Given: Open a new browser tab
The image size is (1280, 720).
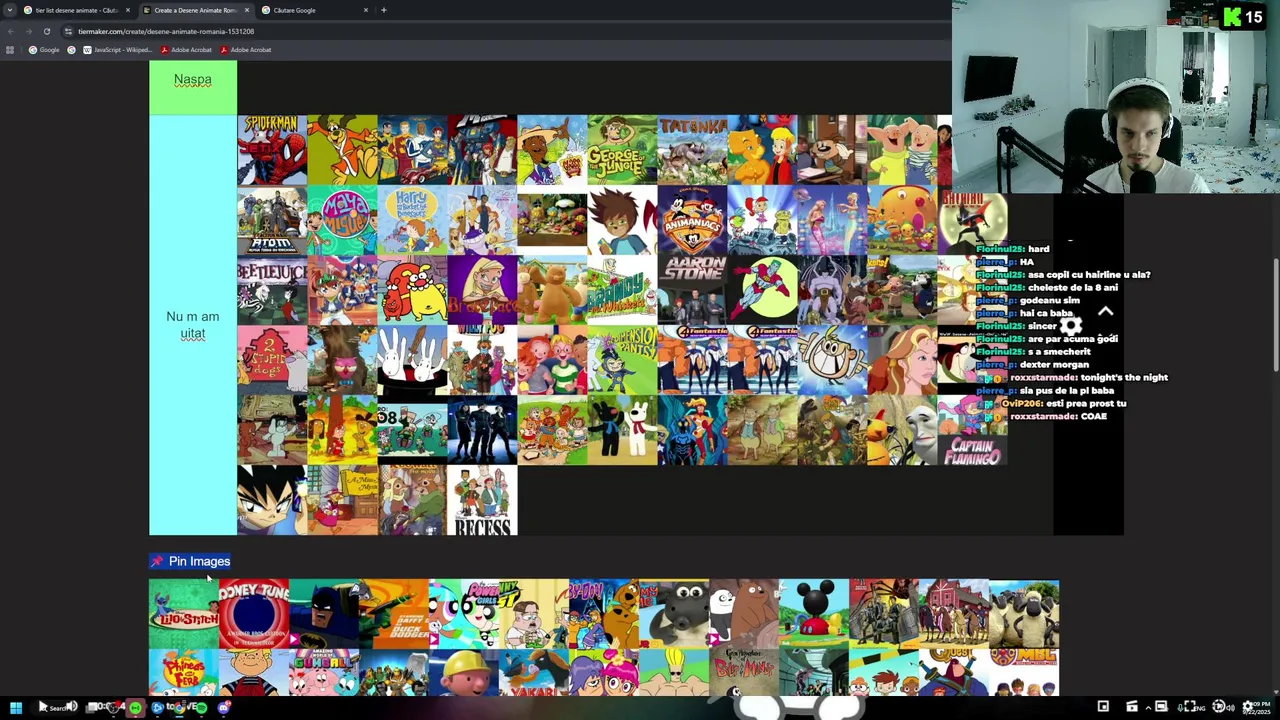Looking at the screenshot, I should pyautogui.click(x=384, y=10).
